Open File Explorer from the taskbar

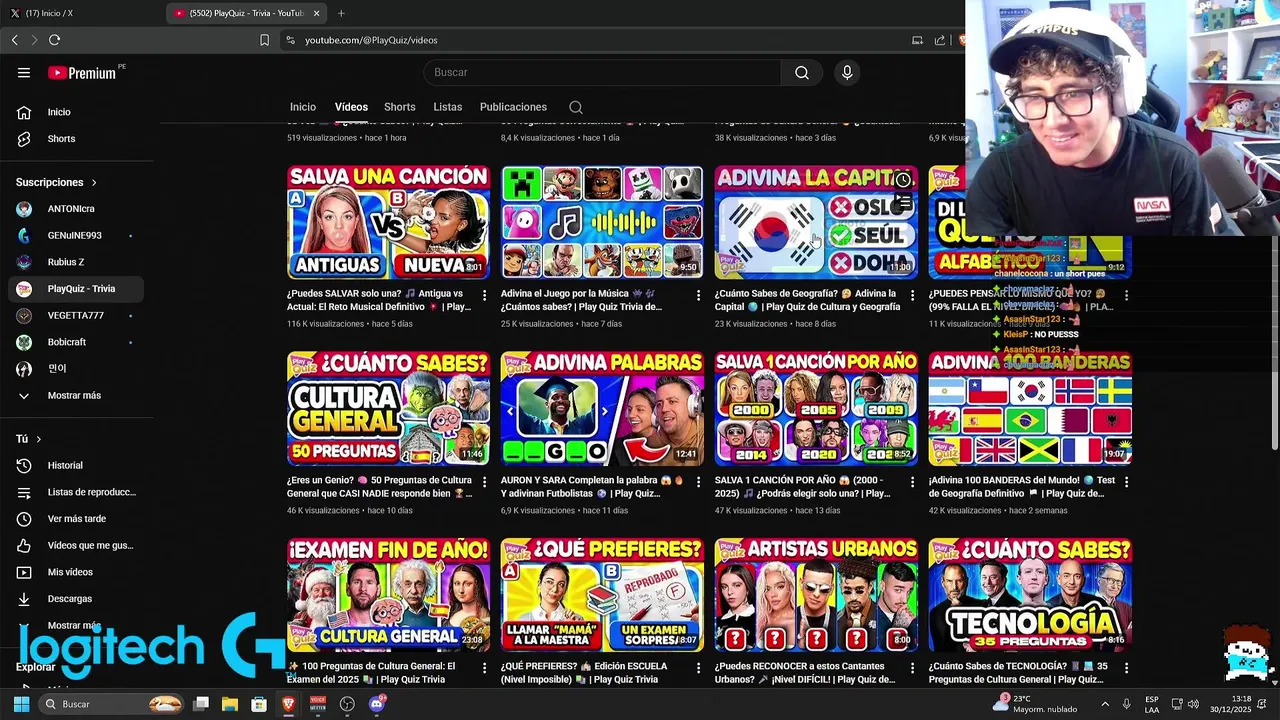(x=230, y=704)
